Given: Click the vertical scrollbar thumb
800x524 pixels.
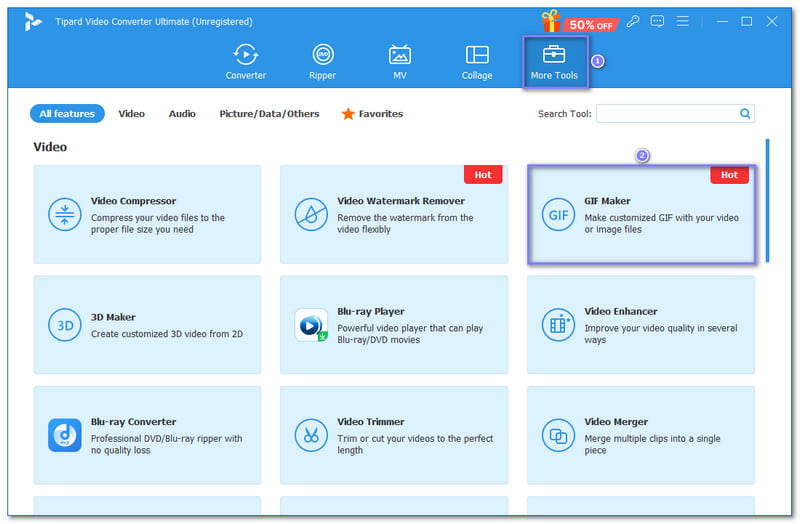Looking at the screenshot, I should click(x=767, y=201).
